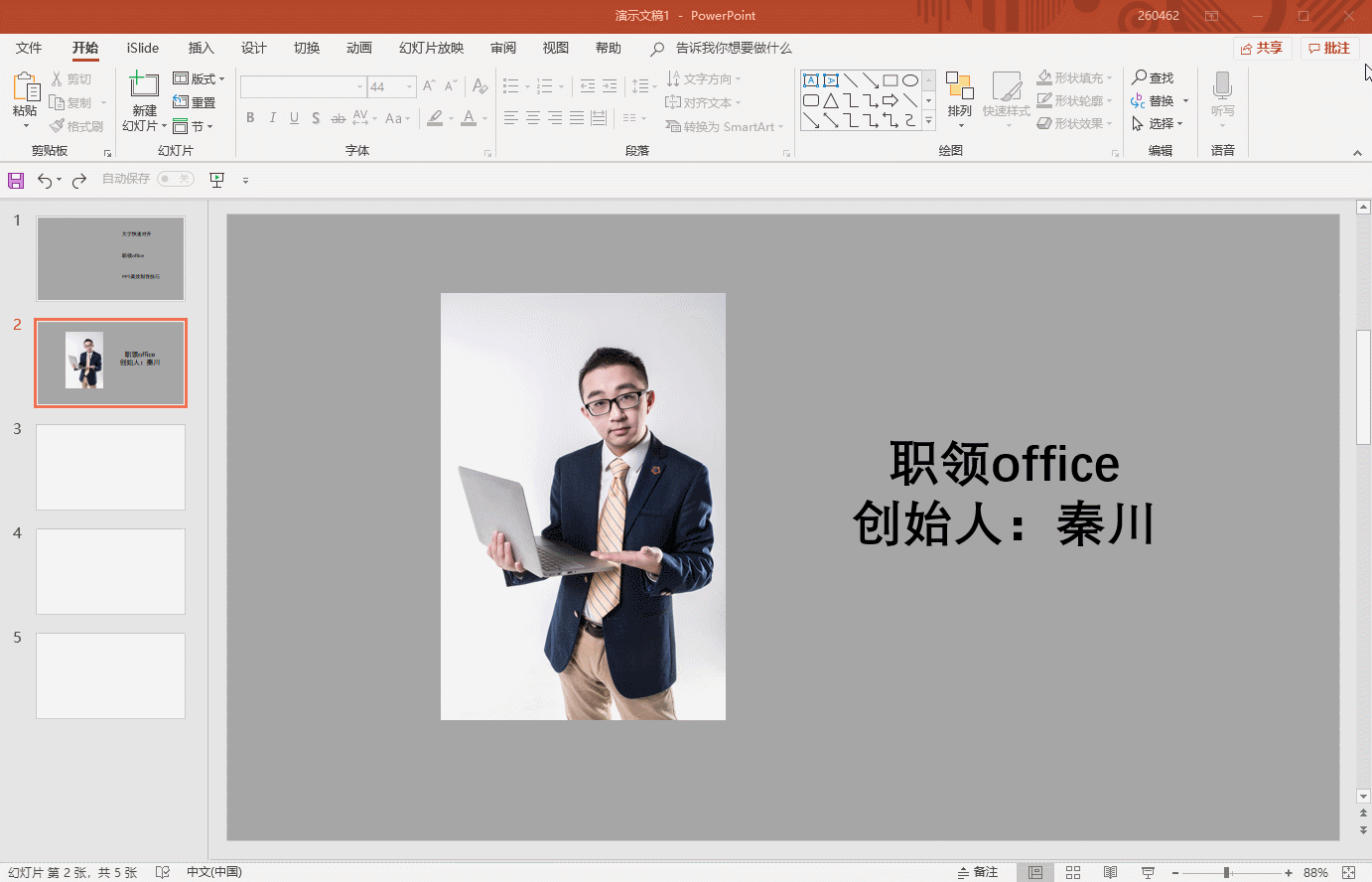Click the Arrange (排列) icon
Image resolution: width=1372 pixels, height=882 pixels.
point(959,94)
